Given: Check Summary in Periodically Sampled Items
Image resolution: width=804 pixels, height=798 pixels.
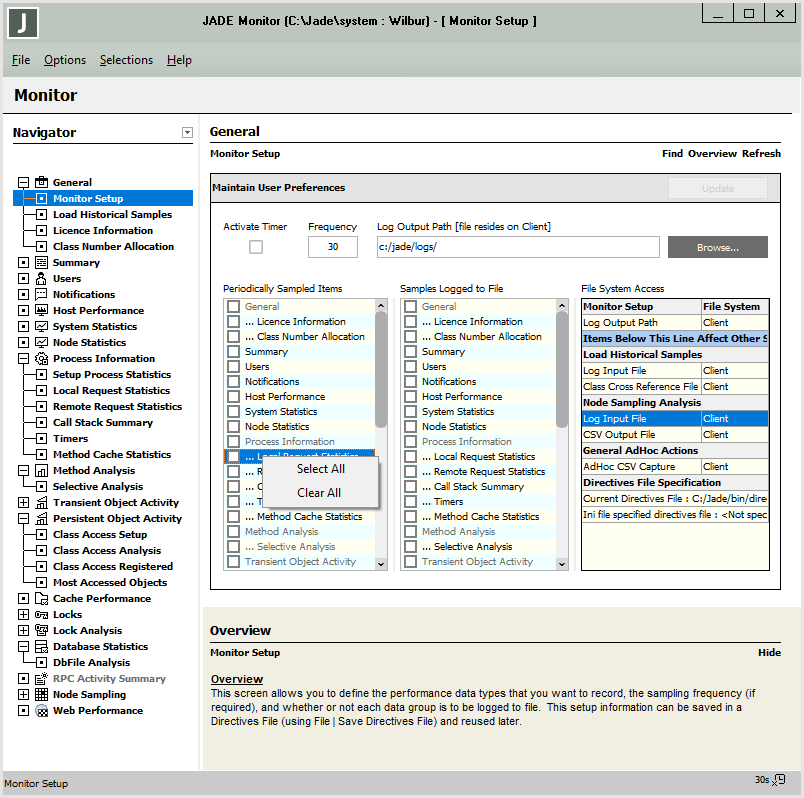Looking at the screenshot, I should tap(234, 351).
